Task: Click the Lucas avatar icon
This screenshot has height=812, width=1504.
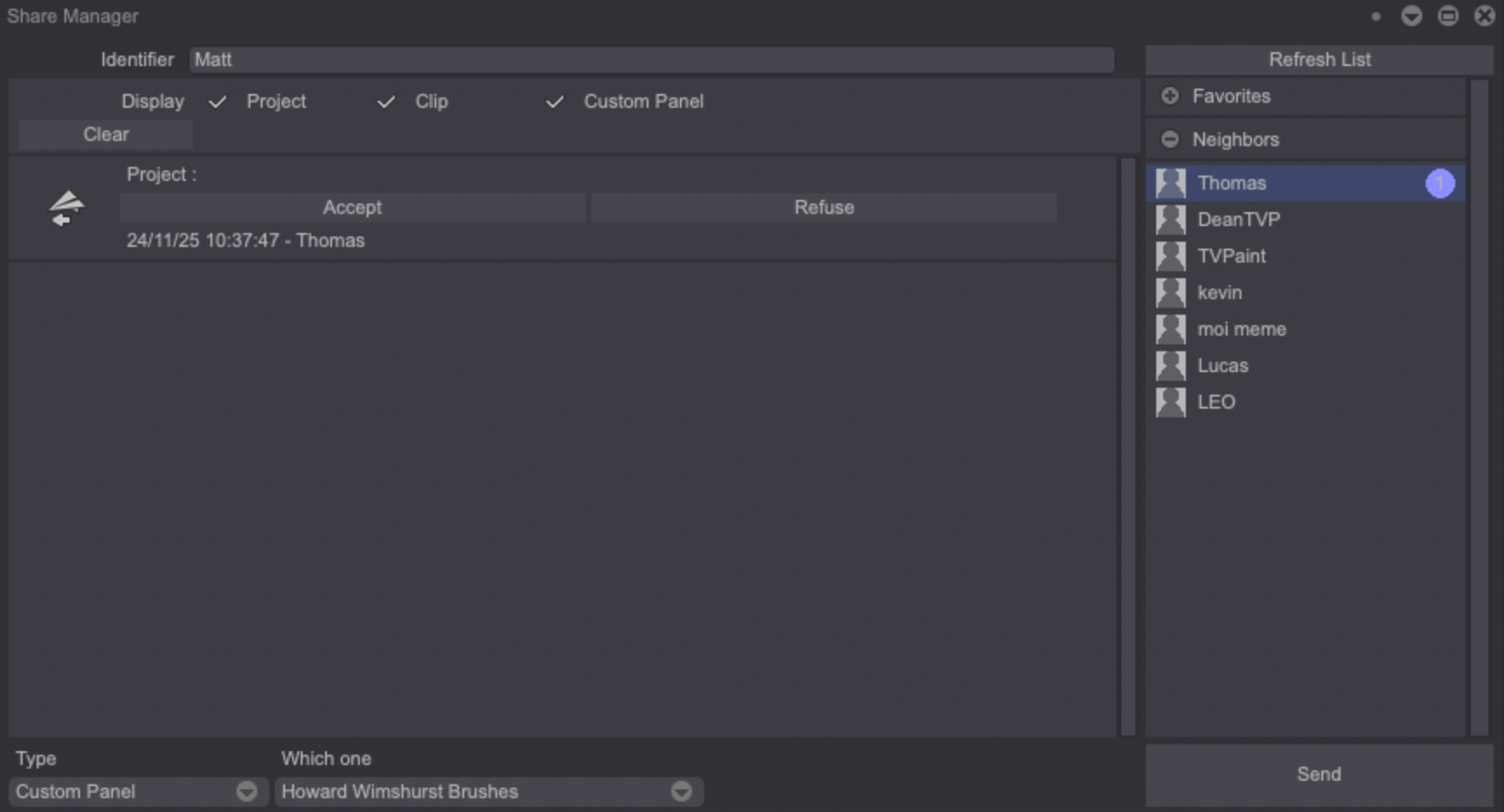Action: tap(1170, 366)
